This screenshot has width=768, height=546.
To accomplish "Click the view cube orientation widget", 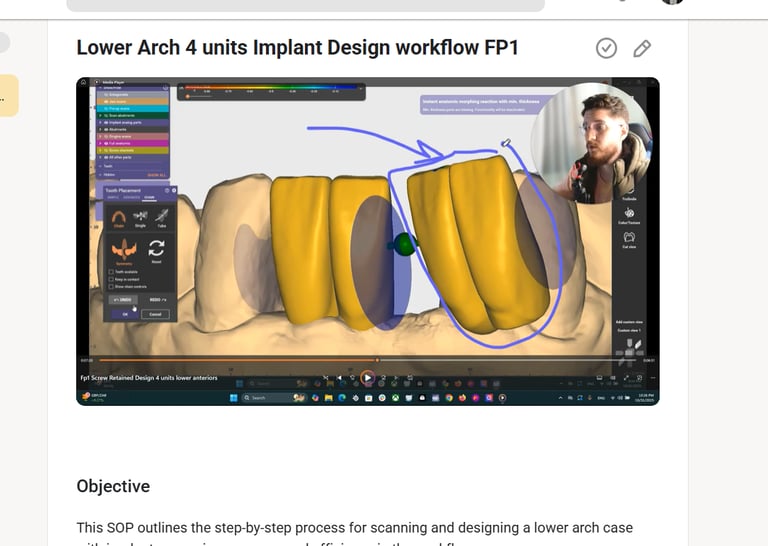I will click(629, 353).
